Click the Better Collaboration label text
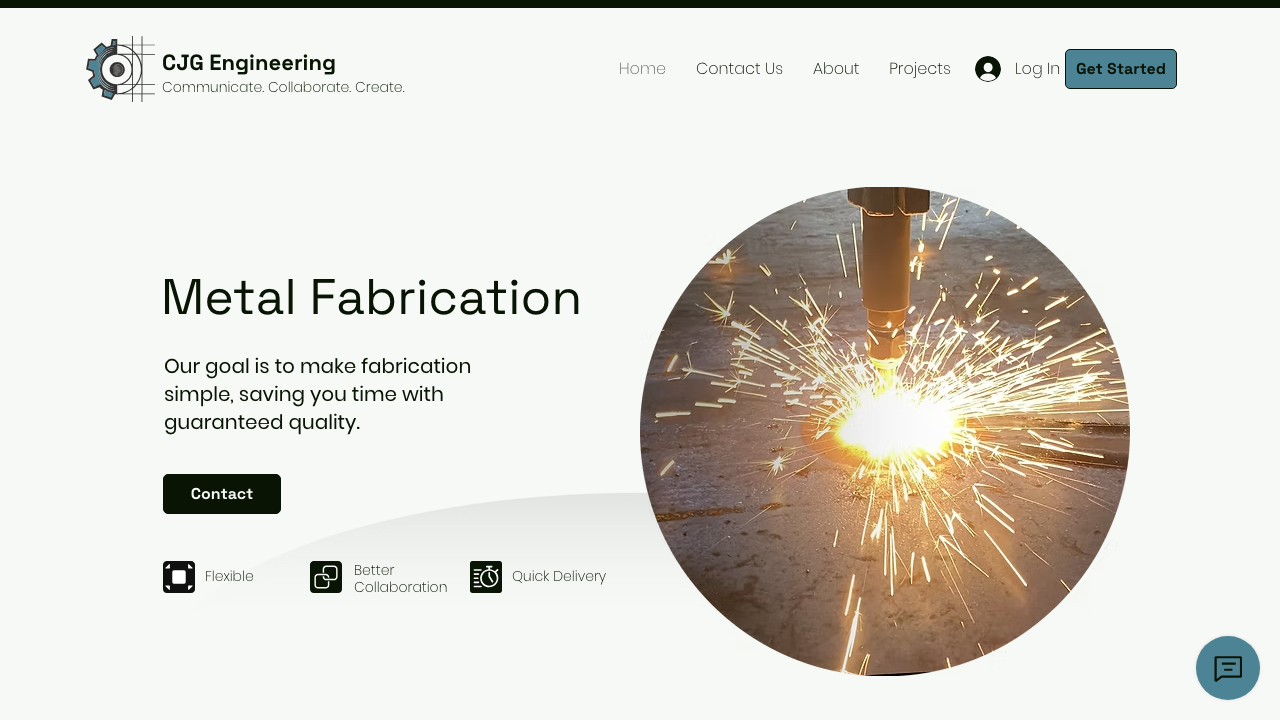Screen dimensions: 1280x720 (400, 578)
